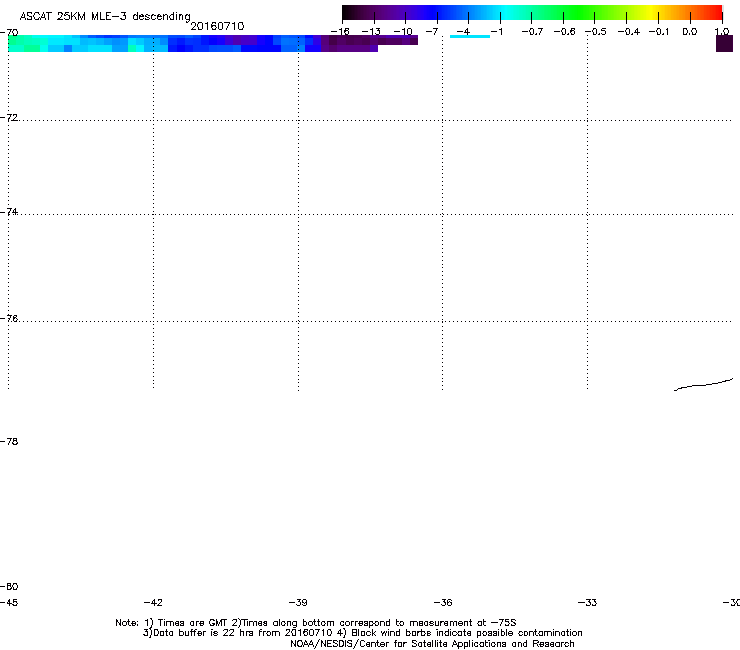Image resolution: width=740 pixels, height=650 pixels.
Task: Click the dark purple square at top right
Action: pyautogui.click(x=724, y=43)
